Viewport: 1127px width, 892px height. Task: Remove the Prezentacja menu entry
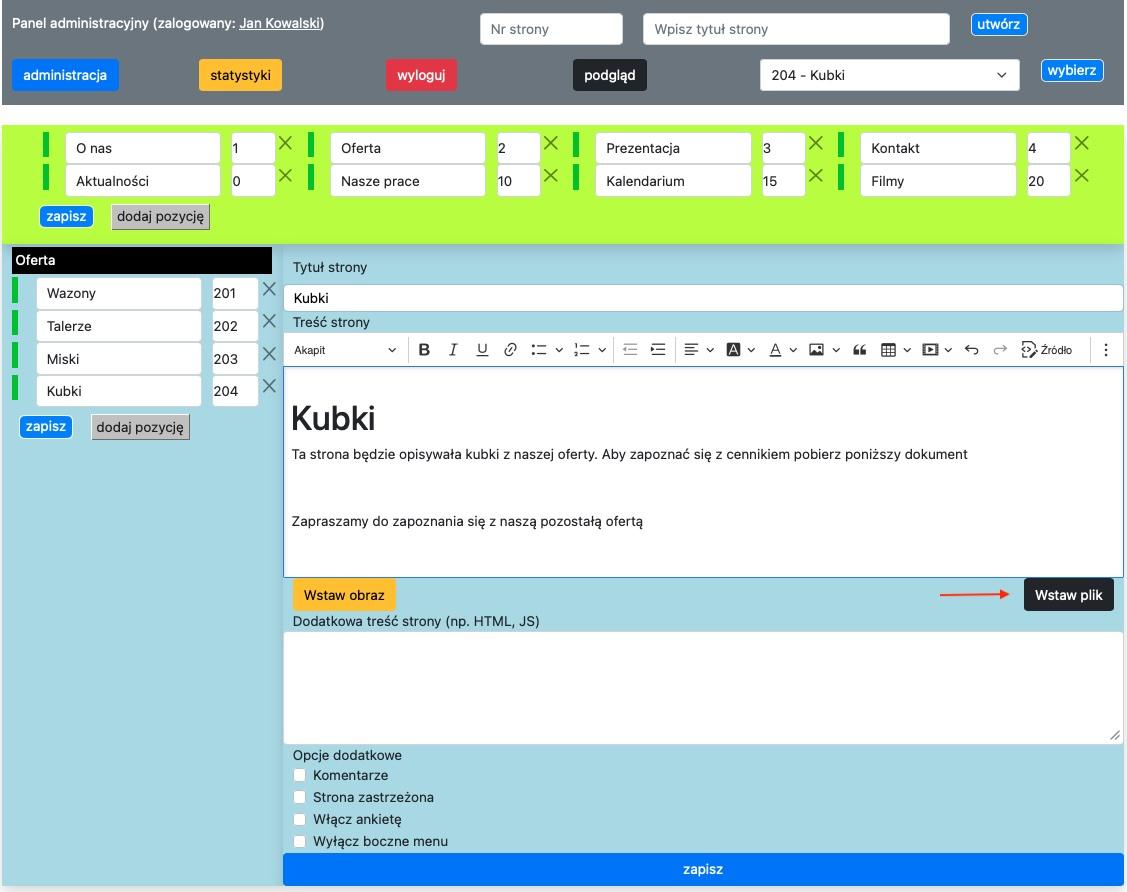point(815,143)
